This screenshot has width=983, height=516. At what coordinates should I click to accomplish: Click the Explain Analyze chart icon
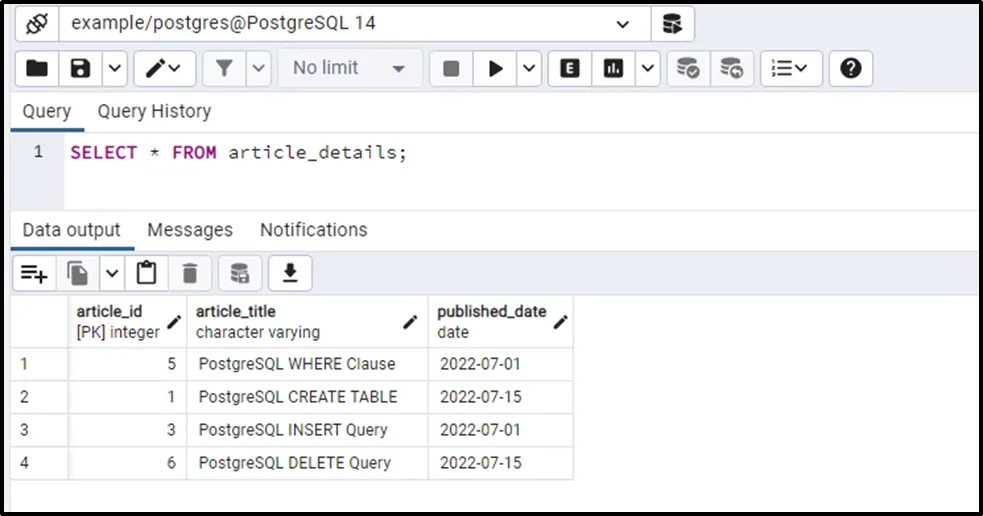[614, 68]
